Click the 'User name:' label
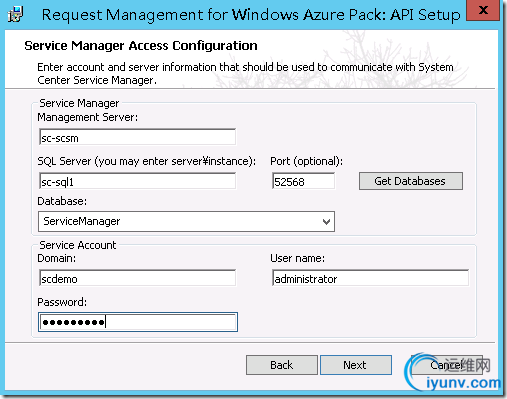The height and width of the screenshot is (399, 507). coord(297,258)
